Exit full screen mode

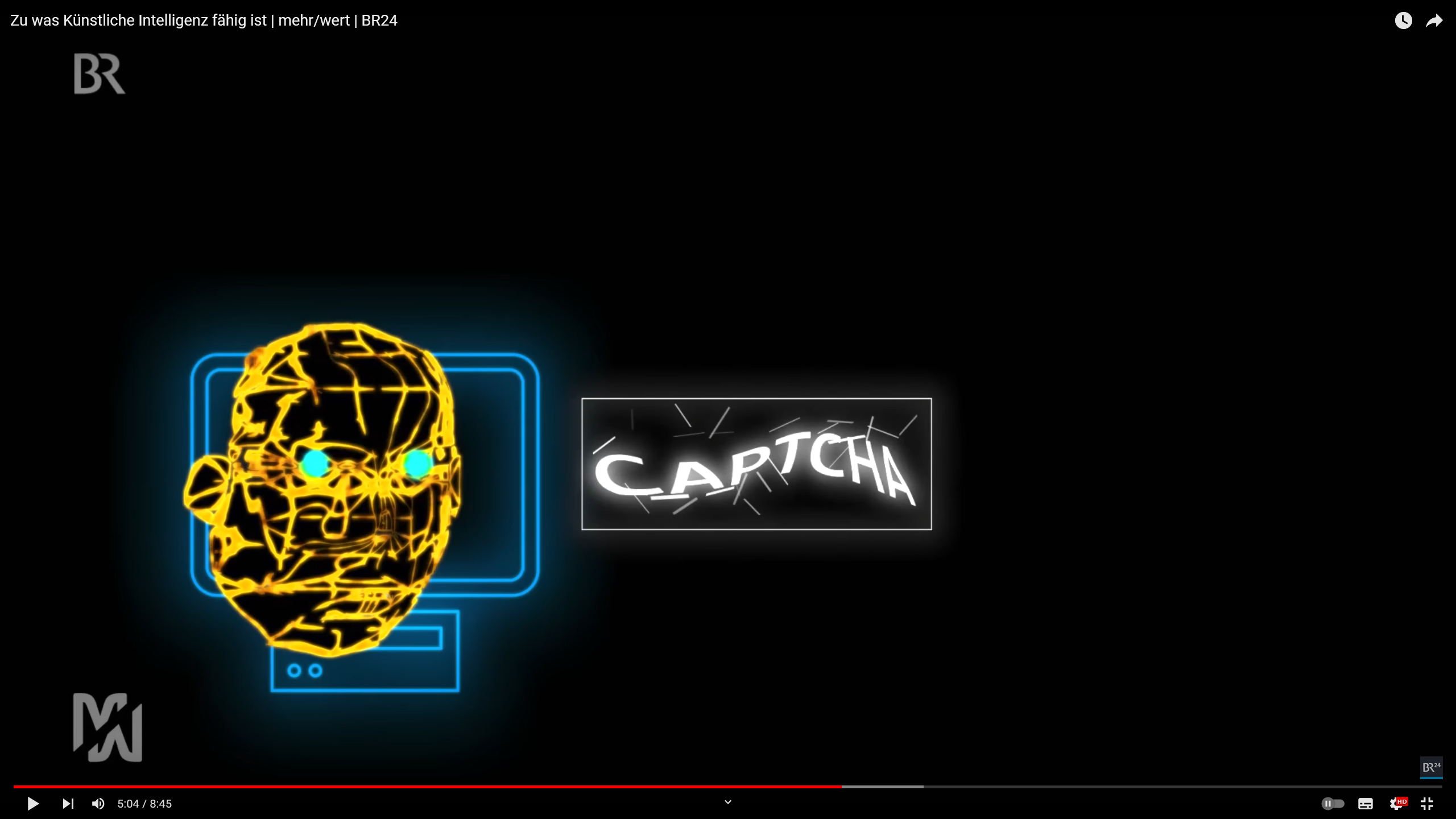1427,804
